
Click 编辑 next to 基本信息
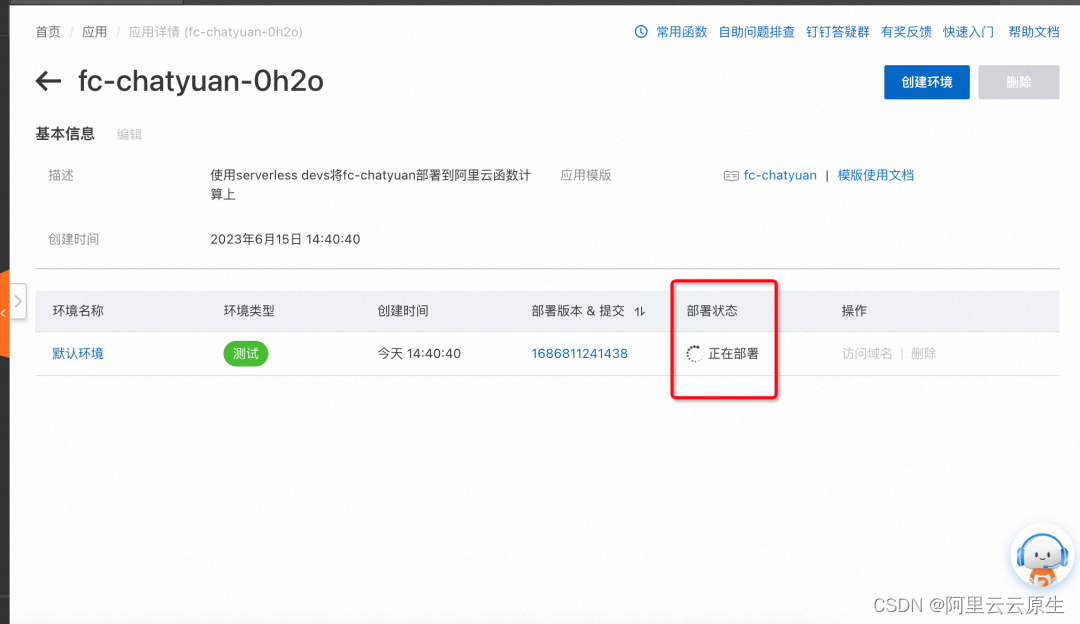click(128, 134)
